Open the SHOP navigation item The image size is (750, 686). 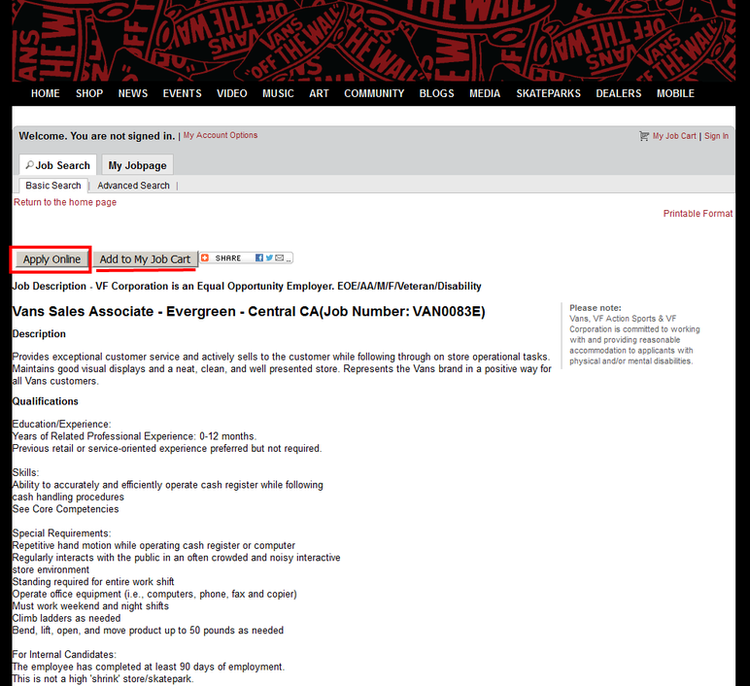coord(89,93)
